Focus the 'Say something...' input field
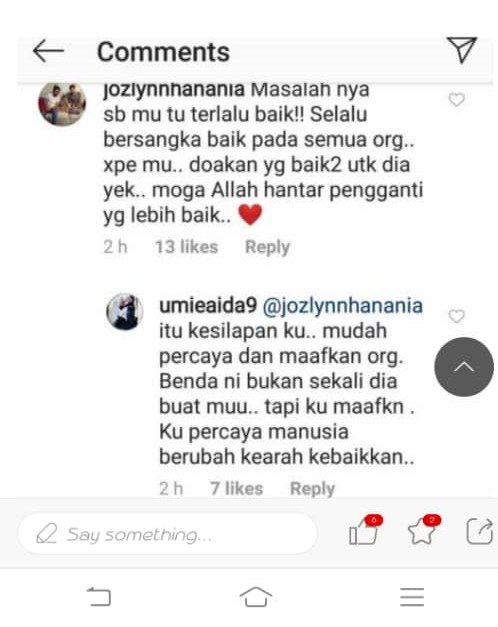 point(168,534)
